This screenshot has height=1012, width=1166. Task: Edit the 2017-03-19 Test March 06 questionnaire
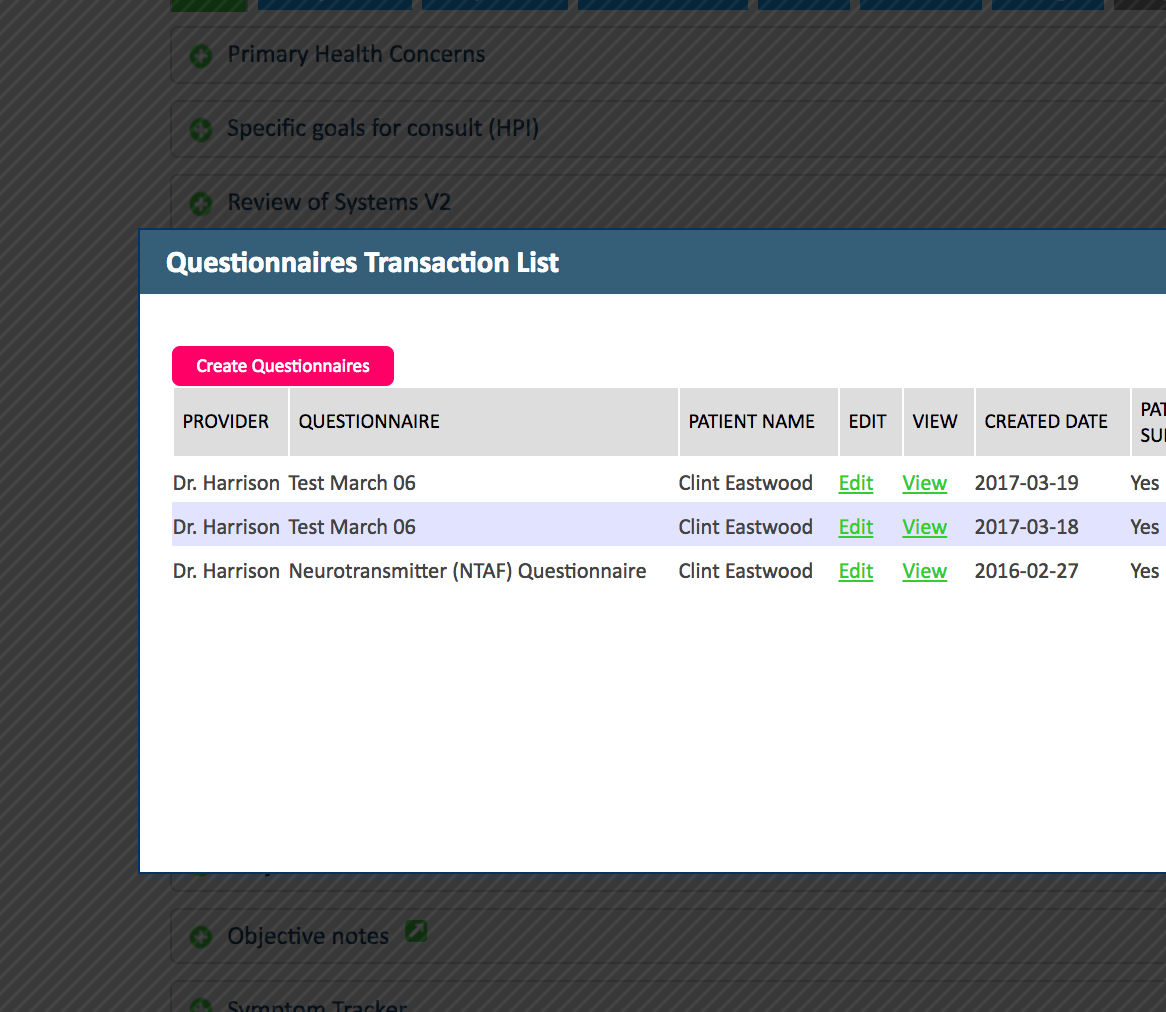(x=855, y=483)
